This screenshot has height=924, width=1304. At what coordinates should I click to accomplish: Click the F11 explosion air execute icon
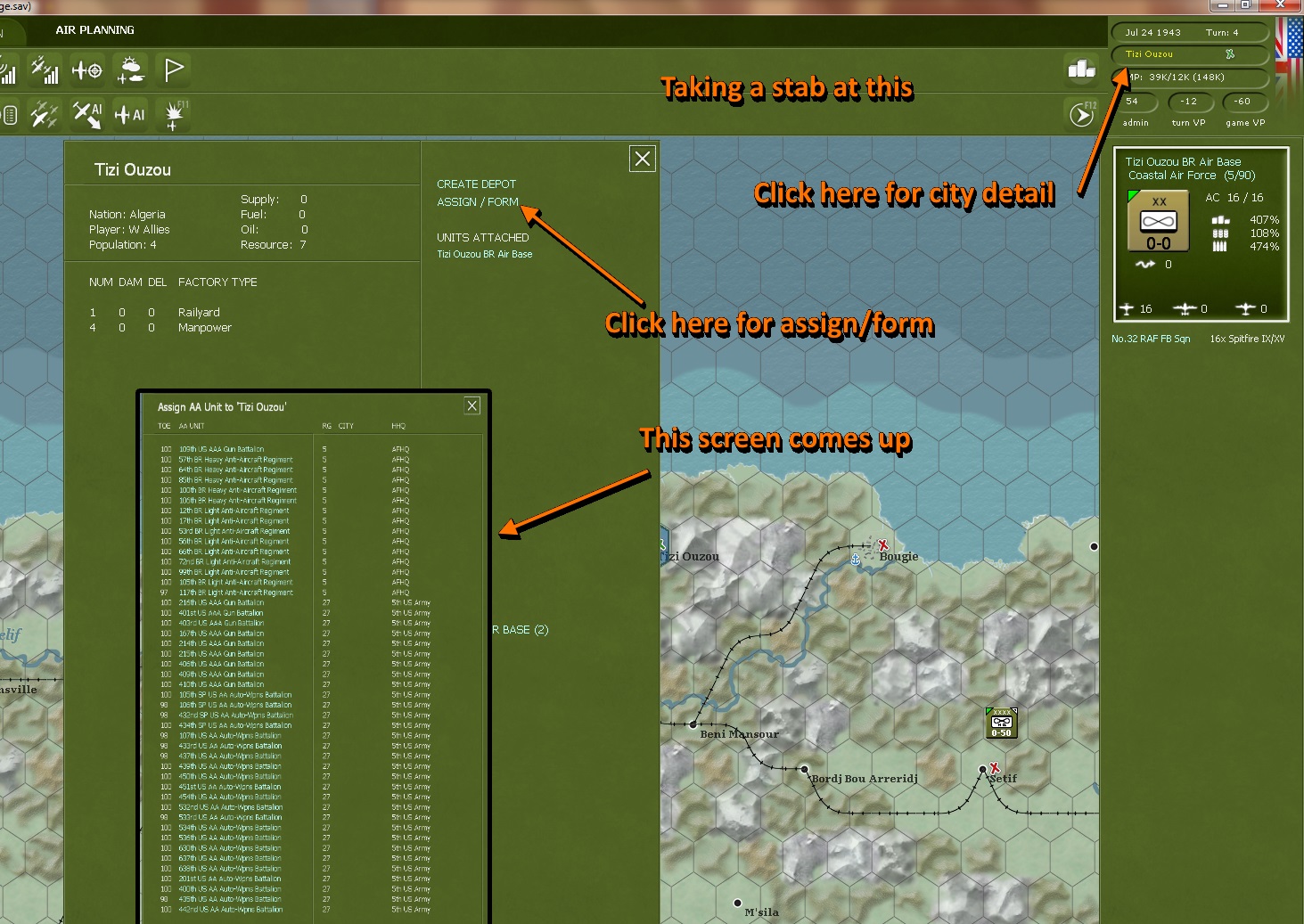click(x=174, y=115)
